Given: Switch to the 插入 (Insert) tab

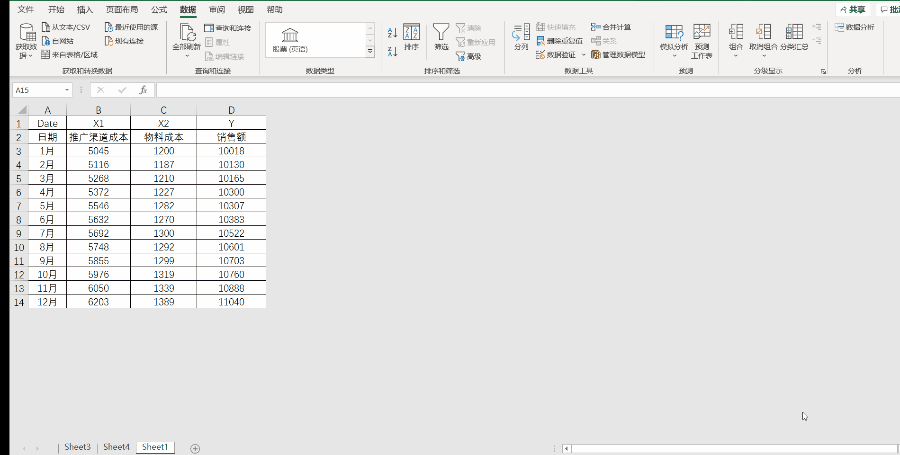Looking at the screenshot, I should pos(85,10).
